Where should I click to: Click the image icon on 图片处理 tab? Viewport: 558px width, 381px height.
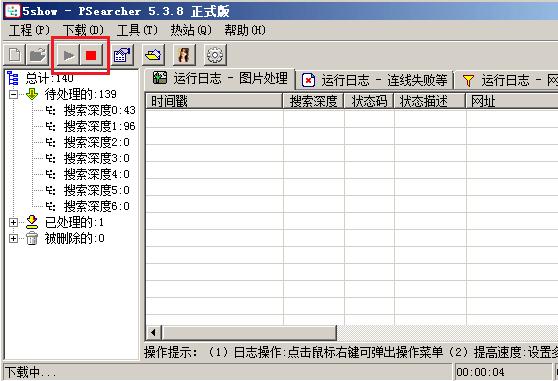(x=160, y=78)
